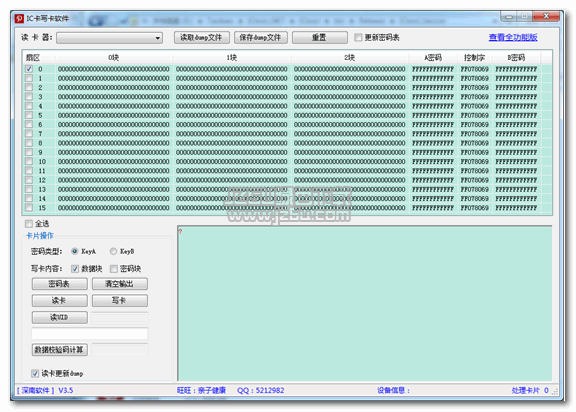Click the 0块 column header
This screenshot has width=576, height=412.
[x=114, y=58]
